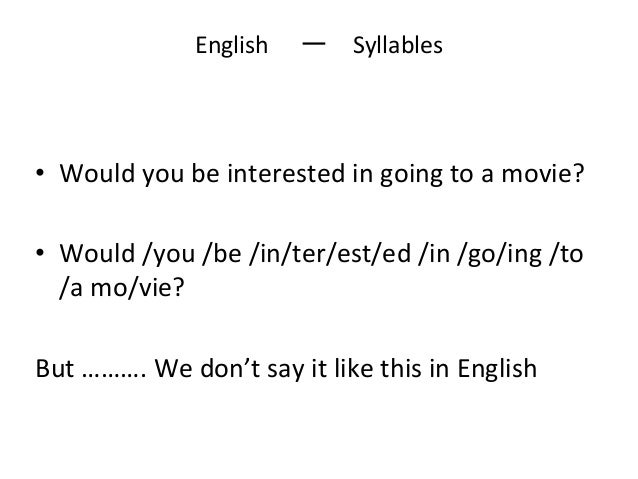
Task: Click the word But in bottom line
Action: click(x=55, y=368)
